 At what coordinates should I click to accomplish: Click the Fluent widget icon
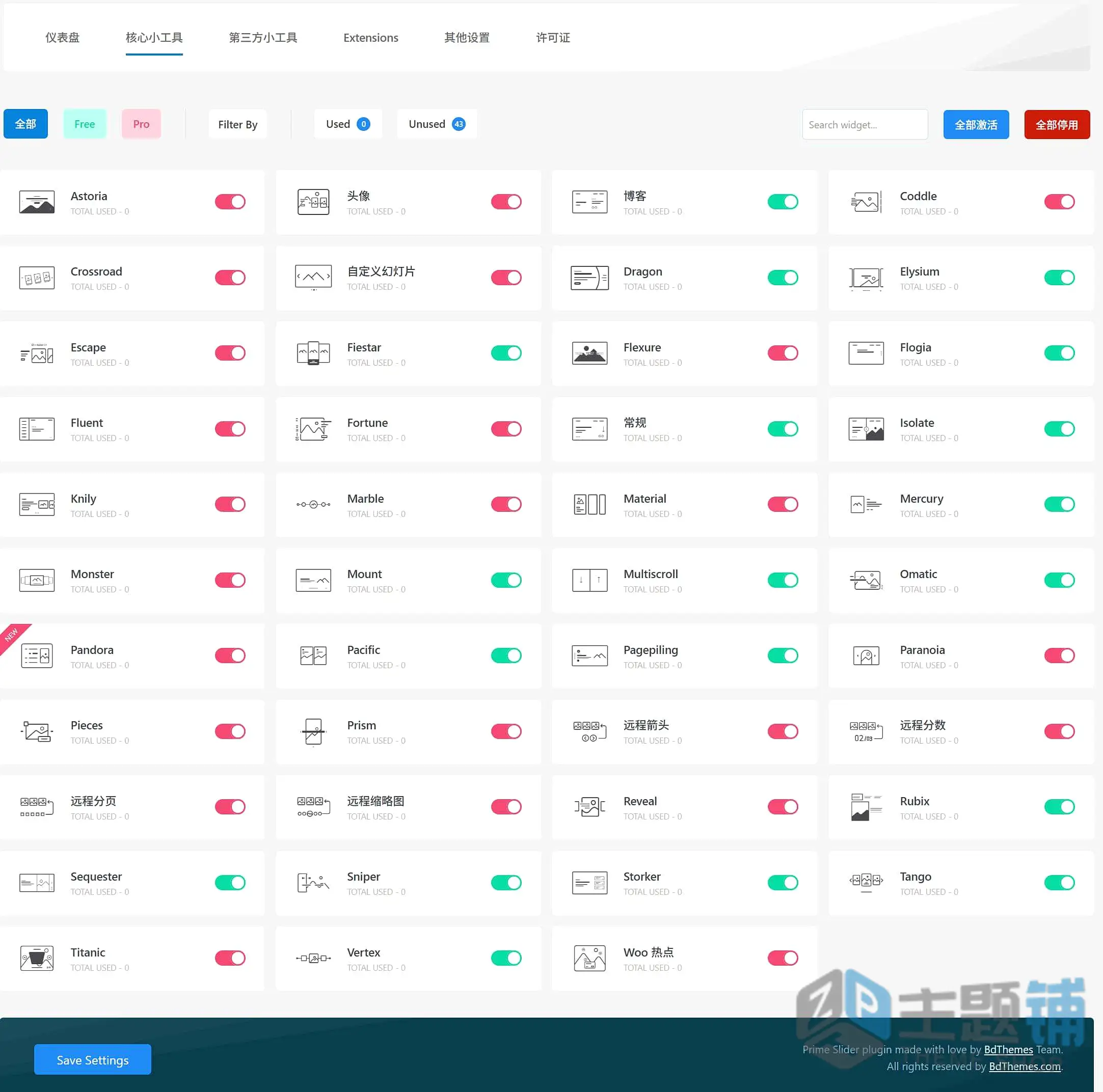(x=37, y=429)
